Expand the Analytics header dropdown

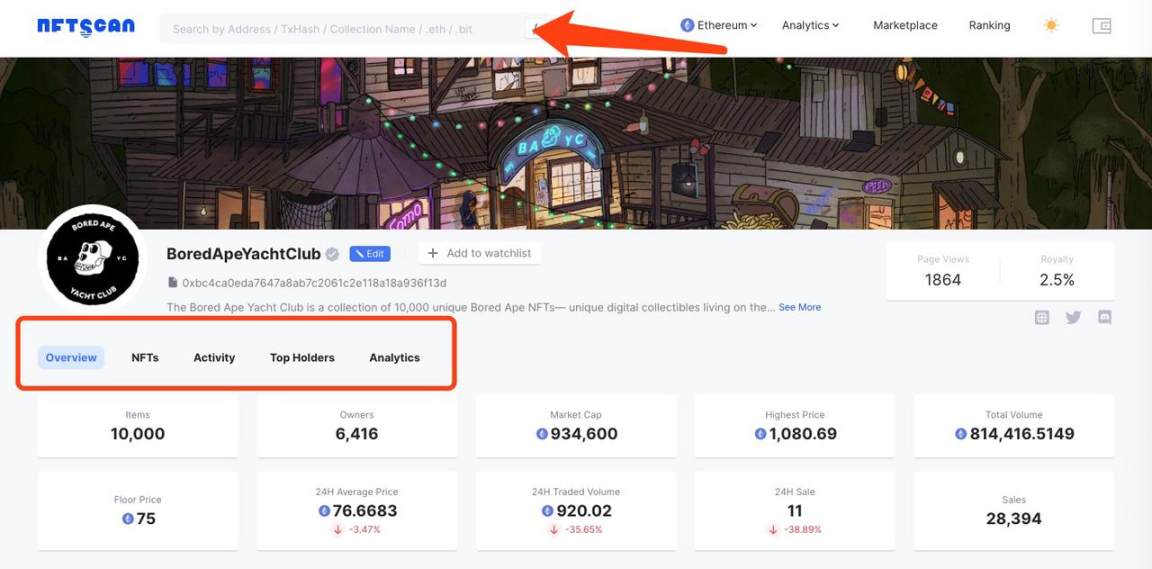point(810,25)
